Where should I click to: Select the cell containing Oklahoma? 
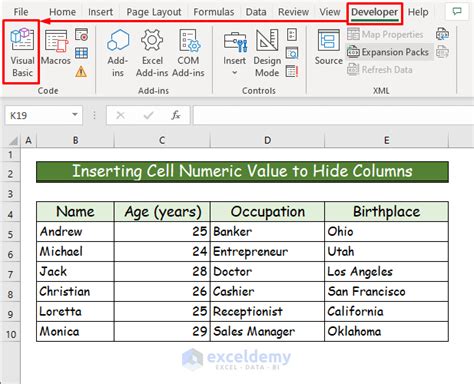(386, 332)
